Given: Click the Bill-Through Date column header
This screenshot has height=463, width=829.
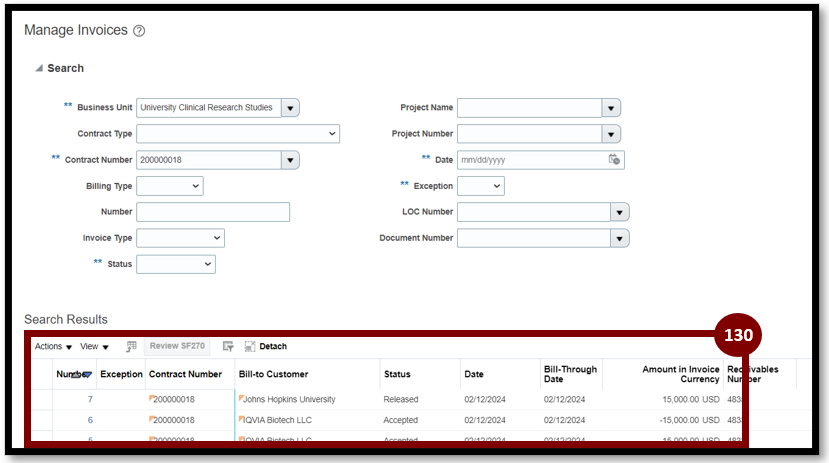Looking at the screenshot, I should click(570, 374).
